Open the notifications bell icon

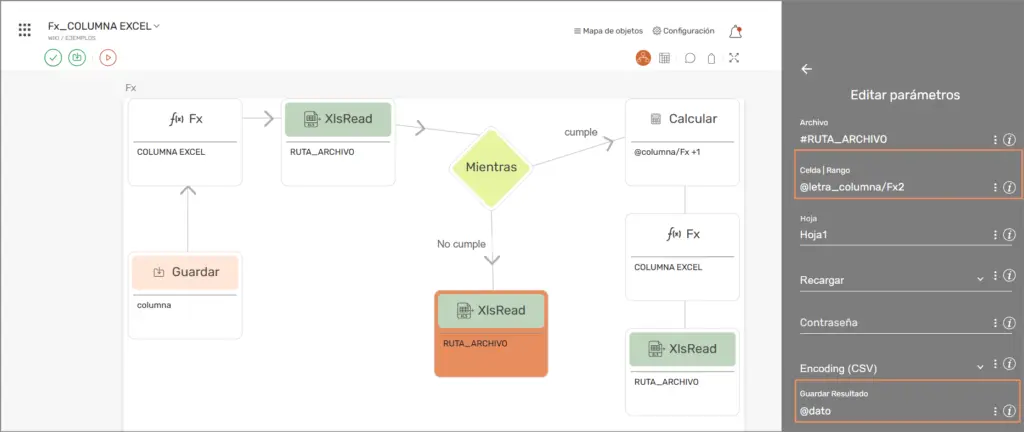click(736, 31)
